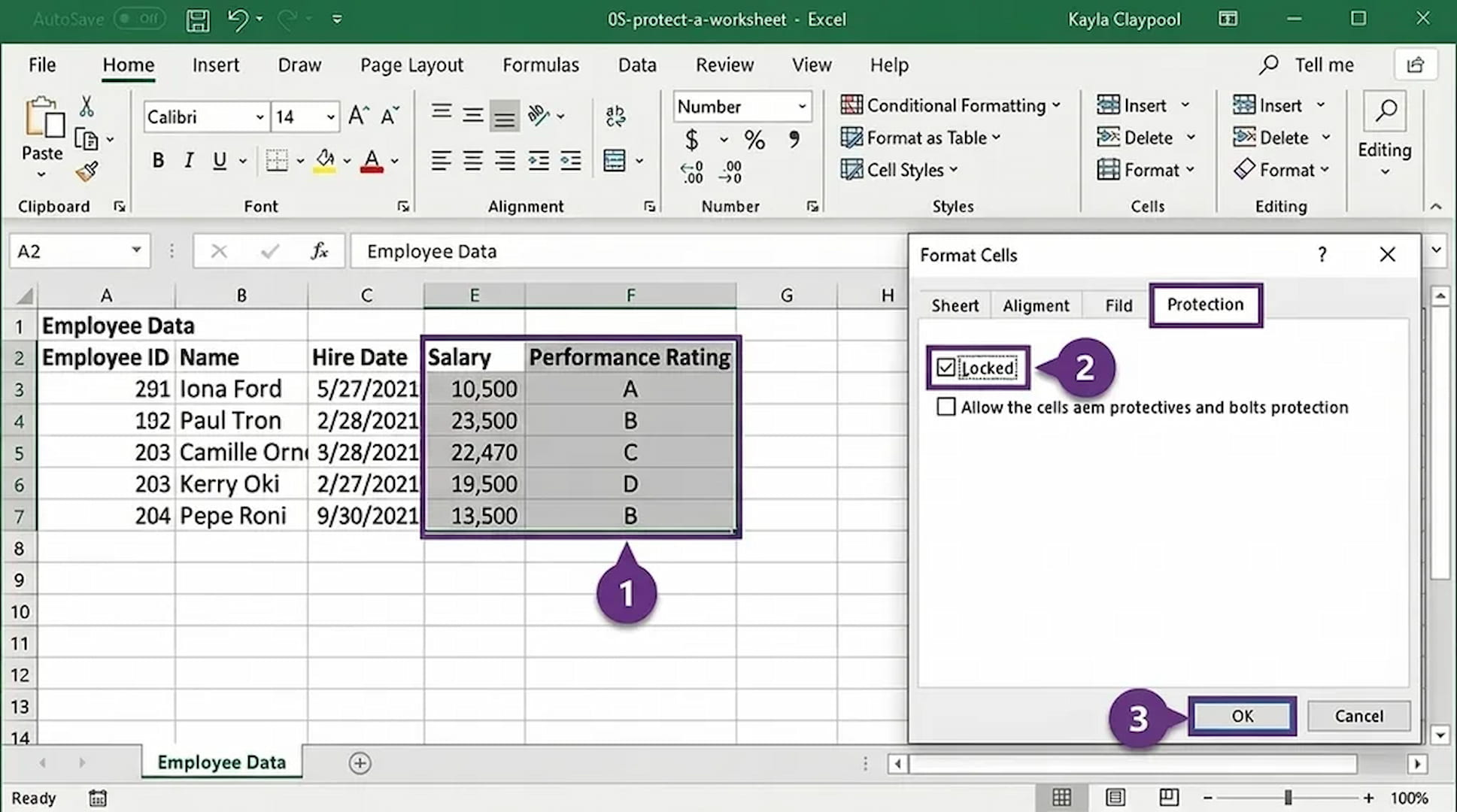Open the Calibri font name dropdown
This screenshot has width=1457, height=812.
[260, 117]
